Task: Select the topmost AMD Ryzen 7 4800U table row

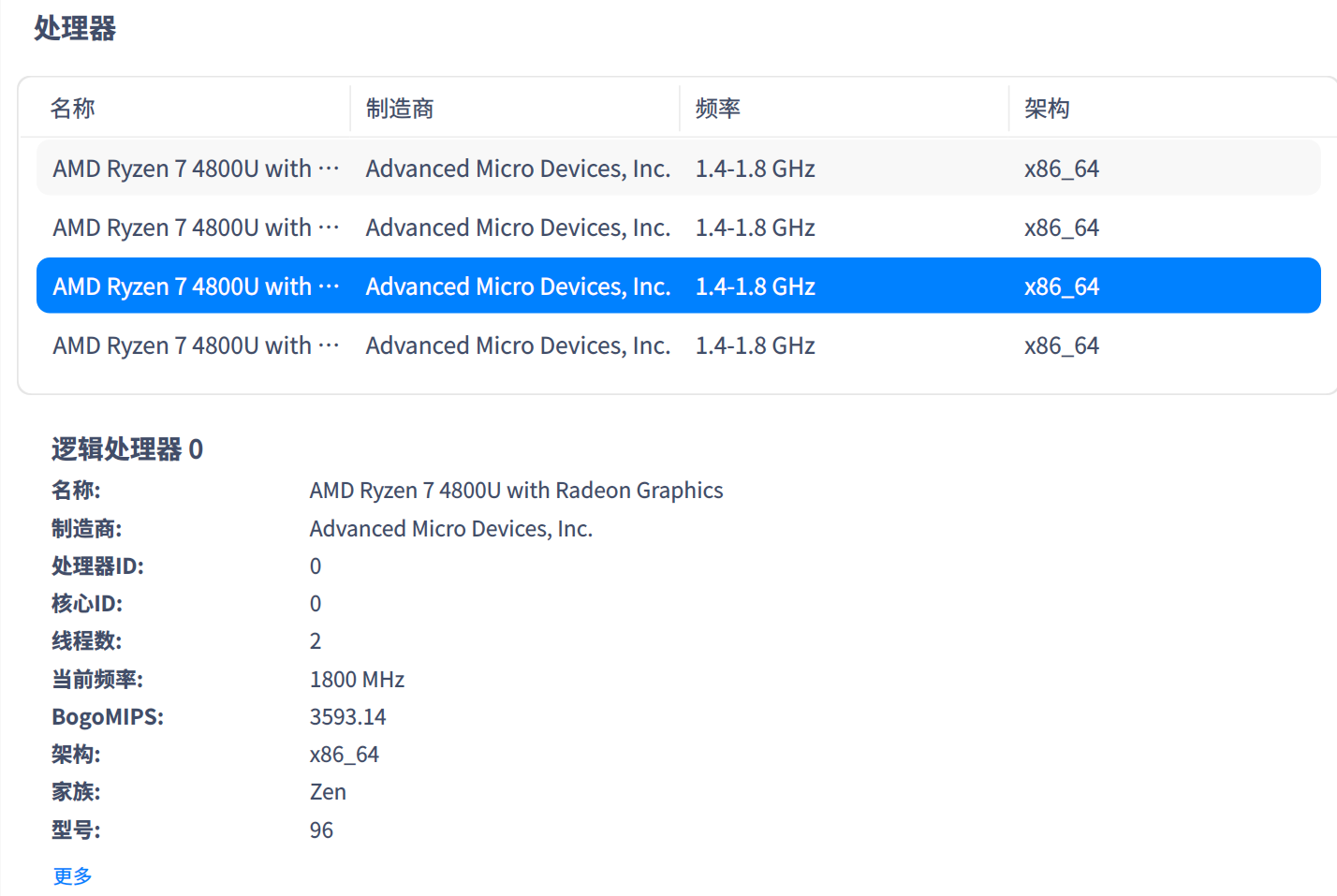Action: pos(679,168)
